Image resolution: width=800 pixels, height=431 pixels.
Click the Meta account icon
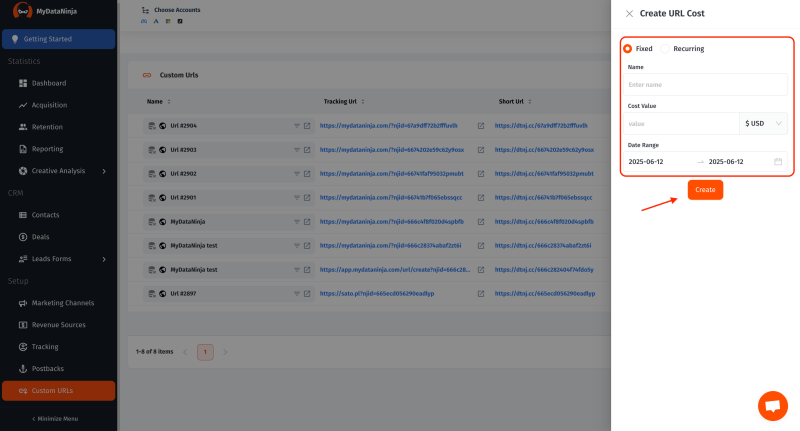pyautogui.click(x=144, y=21)
